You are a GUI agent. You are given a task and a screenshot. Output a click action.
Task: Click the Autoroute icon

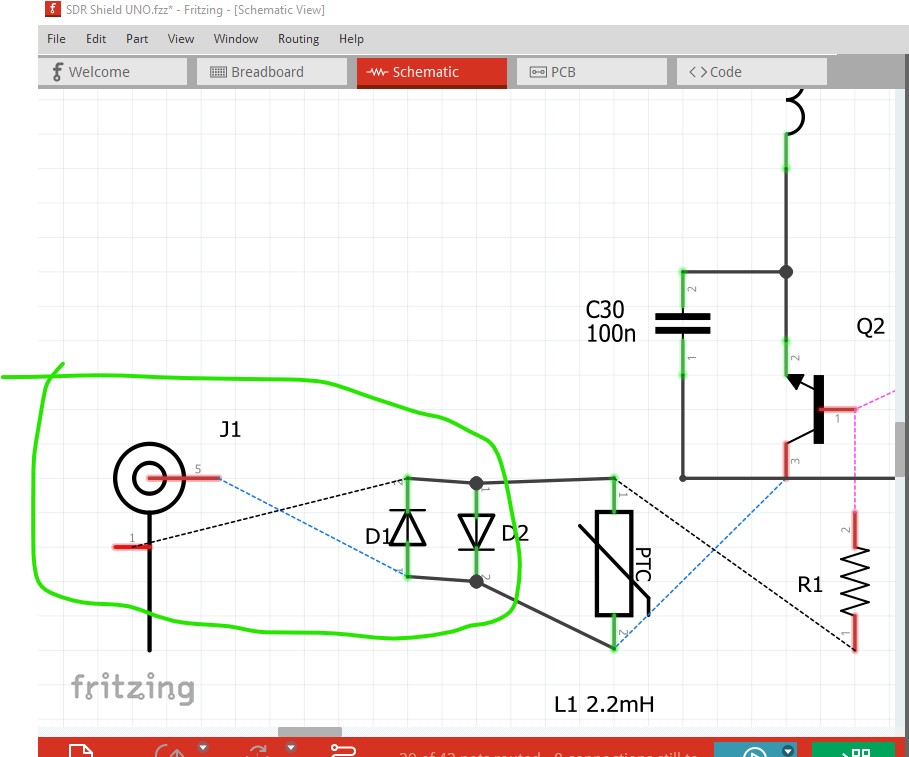[343, 751]
